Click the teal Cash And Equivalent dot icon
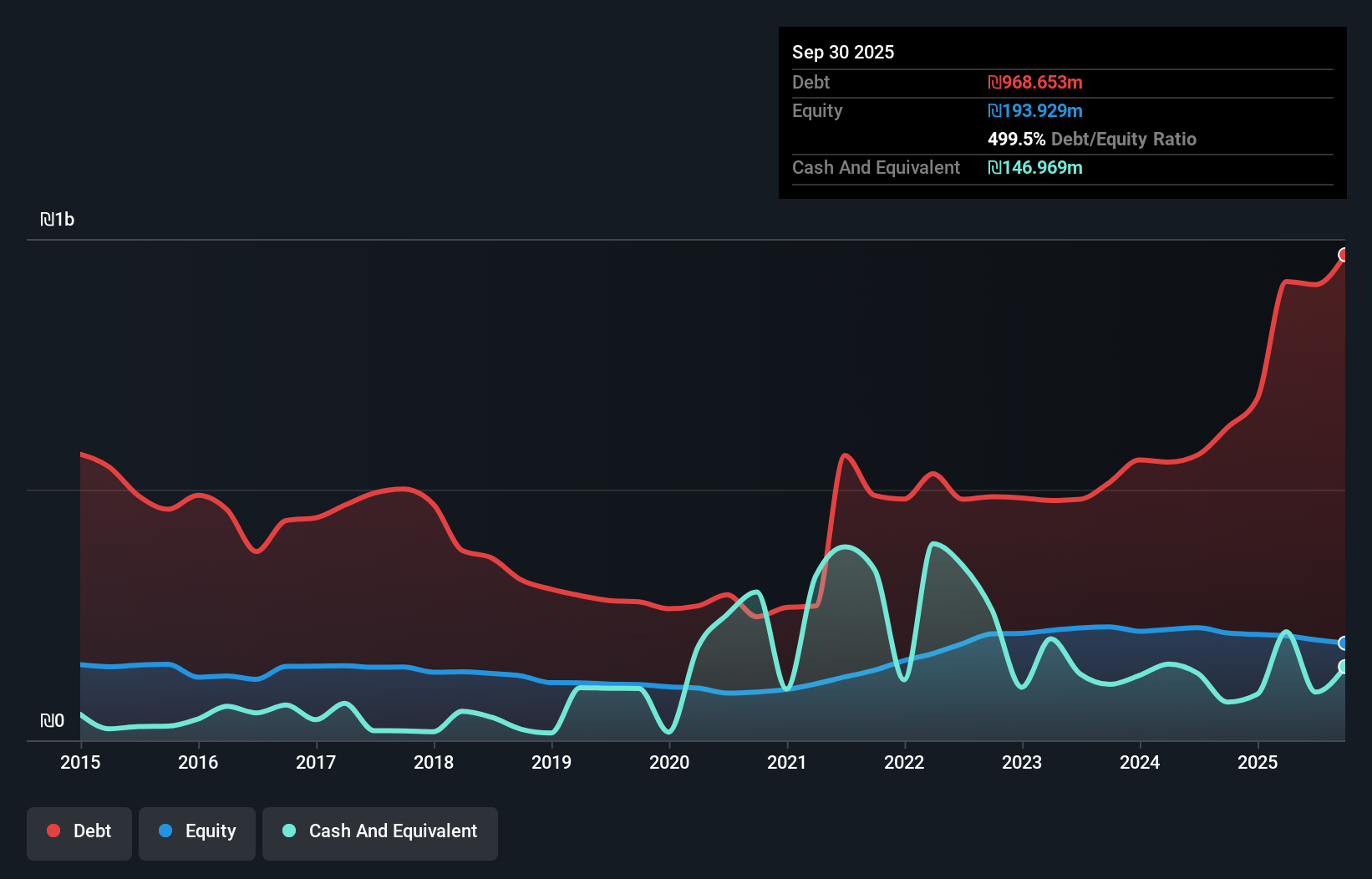1372x879 pixels. pos(288,831)
